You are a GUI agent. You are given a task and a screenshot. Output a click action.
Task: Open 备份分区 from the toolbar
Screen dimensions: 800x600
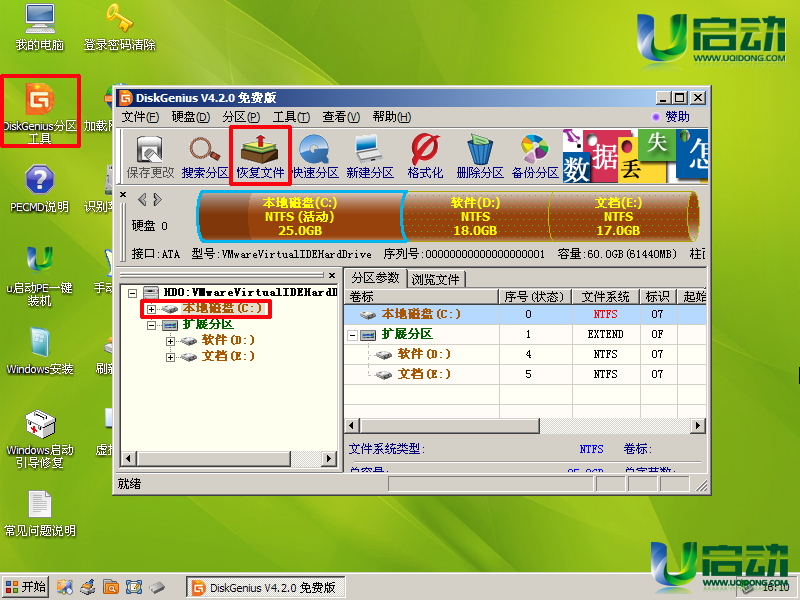click(x=535, y=156)
